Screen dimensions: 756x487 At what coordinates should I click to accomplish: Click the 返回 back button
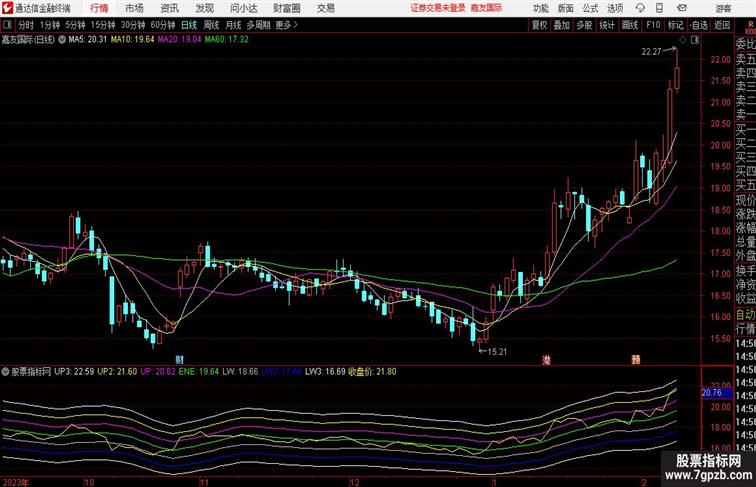point(722,25)
